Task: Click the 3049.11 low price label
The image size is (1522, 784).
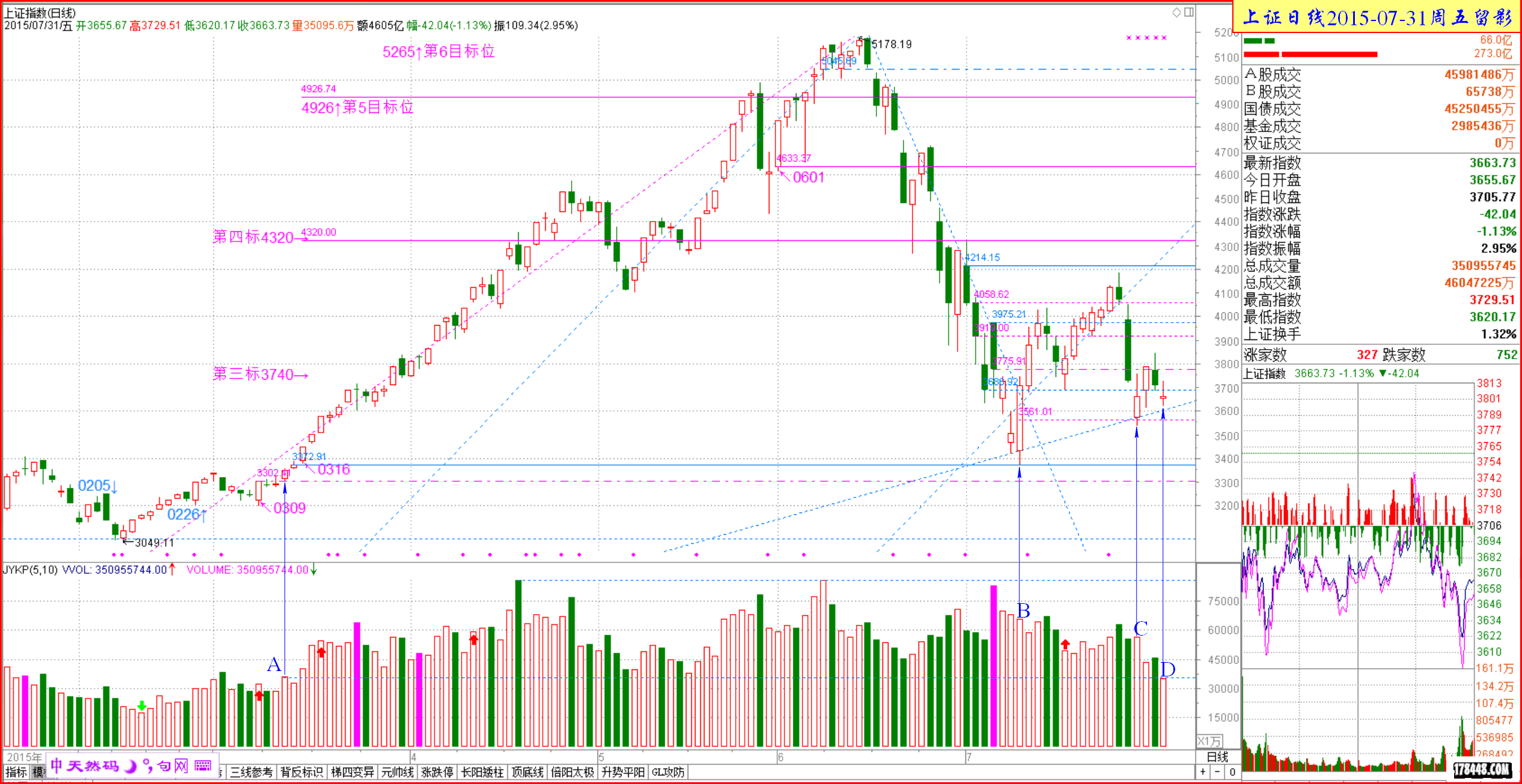Action: pos(154,542)
